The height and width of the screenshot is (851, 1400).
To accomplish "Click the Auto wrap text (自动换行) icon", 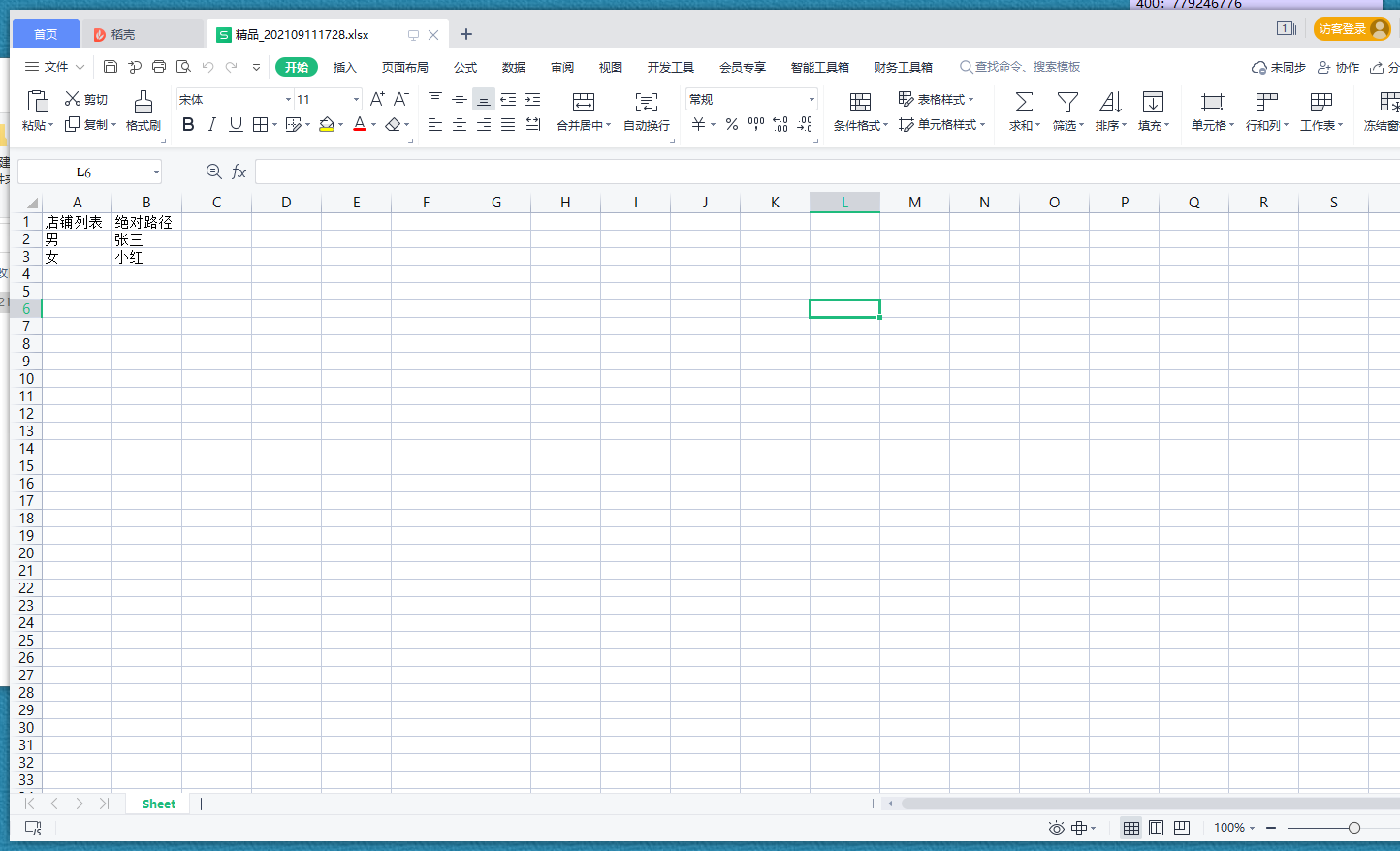I will click(x=647, y=102).
